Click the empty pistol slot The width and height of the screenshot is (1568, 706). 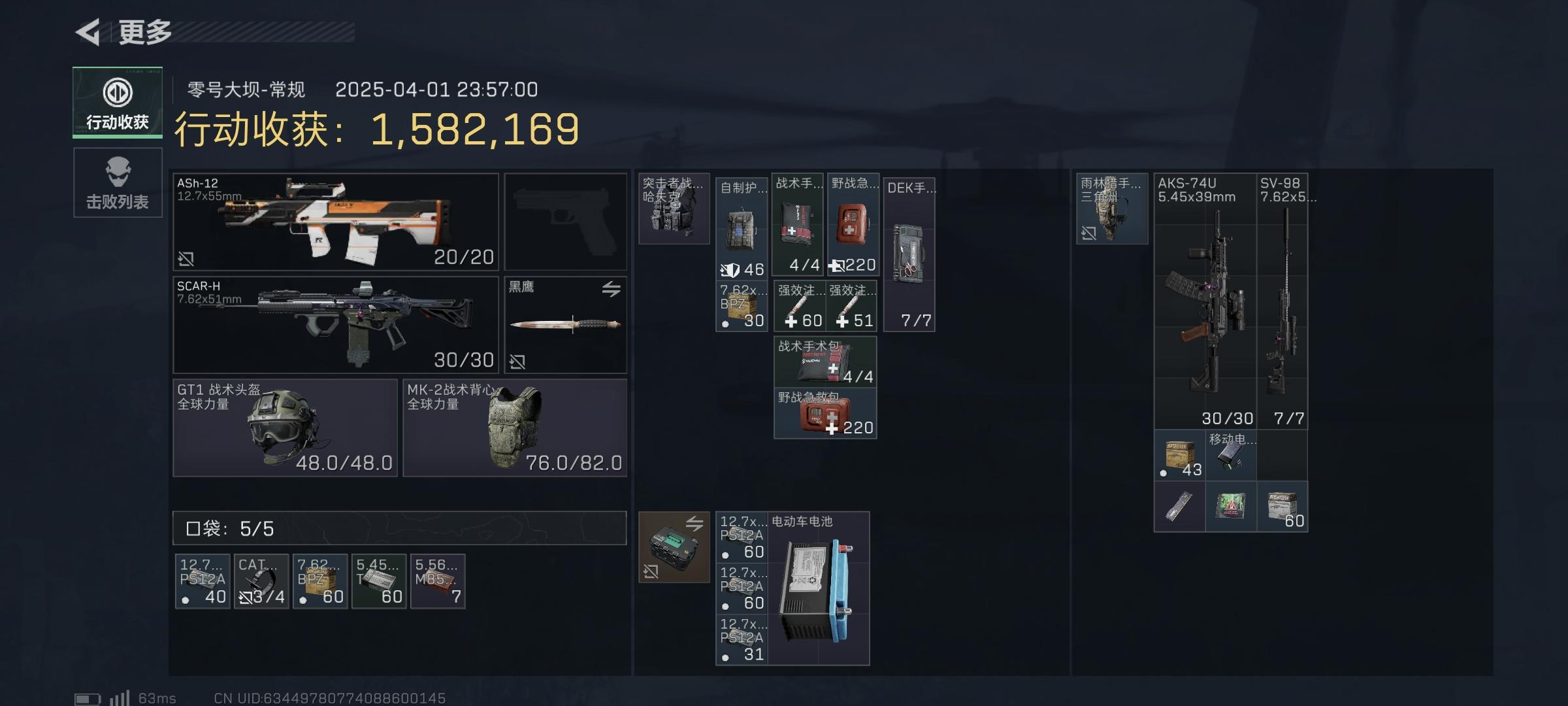(x=566, y=222)
